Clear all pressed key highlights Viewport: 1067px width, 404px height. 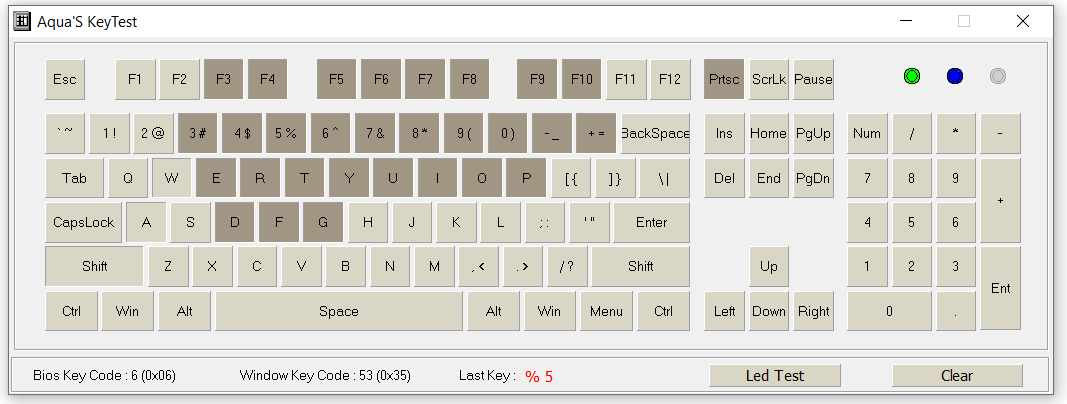coord(957,375)
